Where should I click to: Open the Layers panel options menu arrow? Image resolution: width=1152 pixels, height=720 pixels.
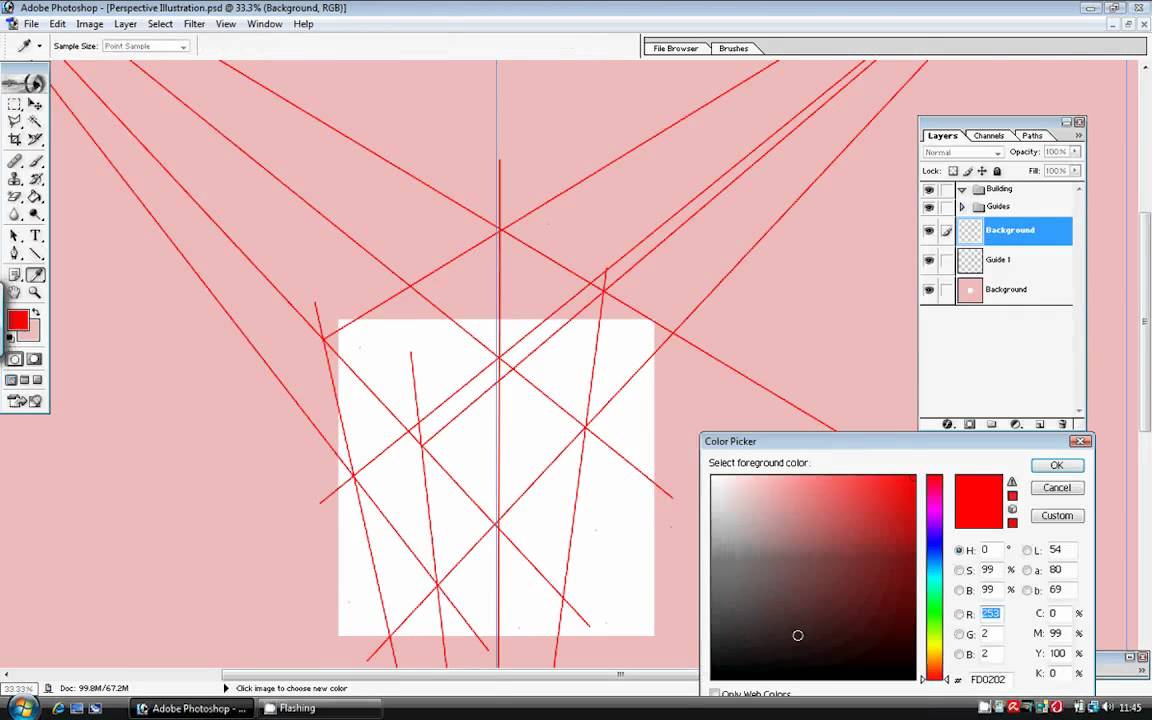pyautogui.click(x=1078, y=136)
